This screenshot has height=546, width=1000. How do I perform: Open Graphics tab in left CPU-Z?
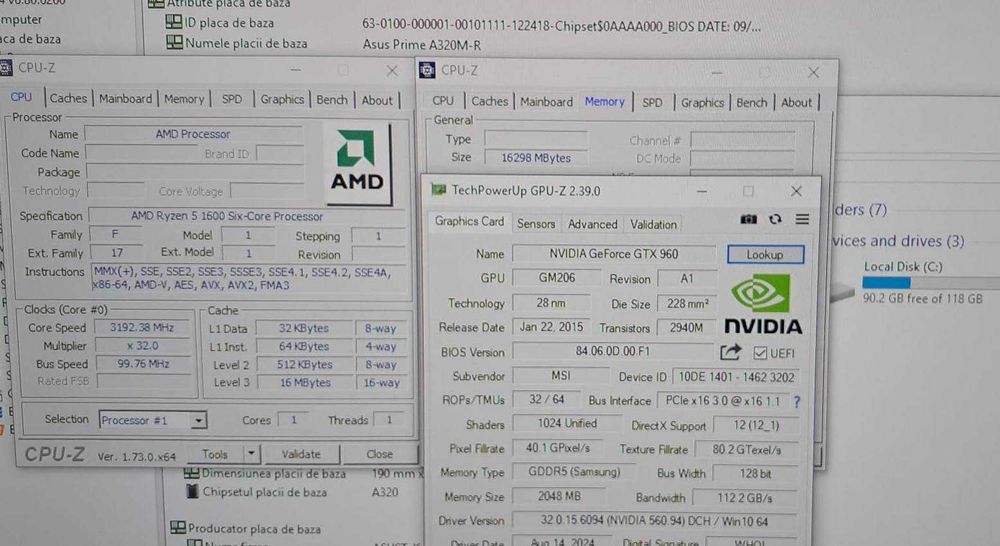pos(282,99)
